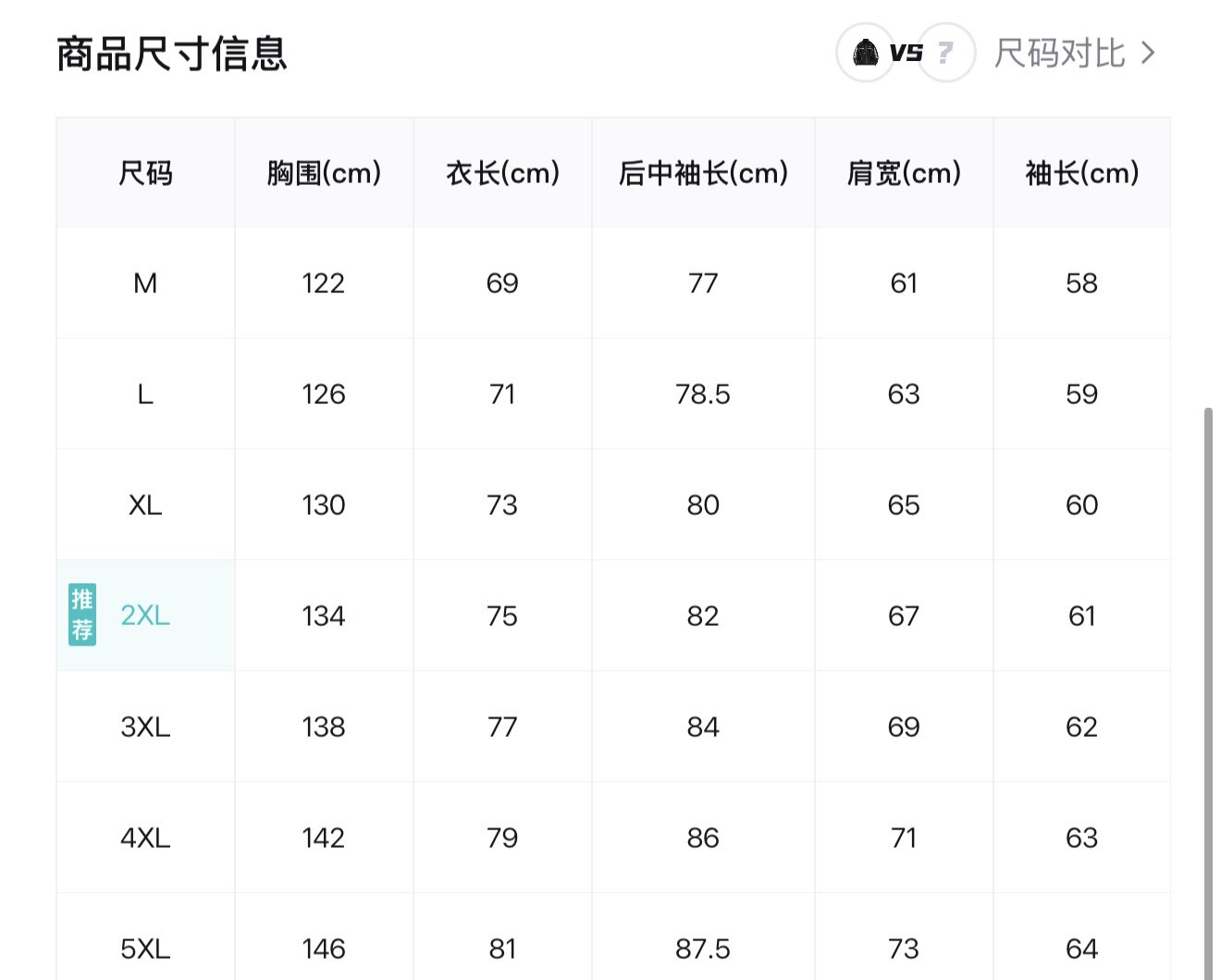The image size is (1221, 980).
Task: Select the XL size row label
Action: click(x=145, y=505)
